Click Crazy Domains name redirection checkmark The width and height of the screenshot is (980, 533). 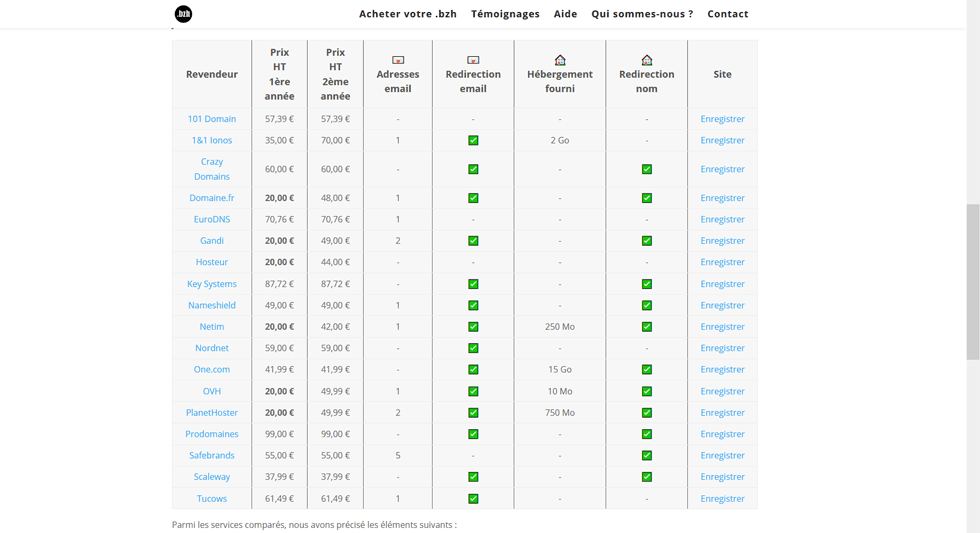647,169
